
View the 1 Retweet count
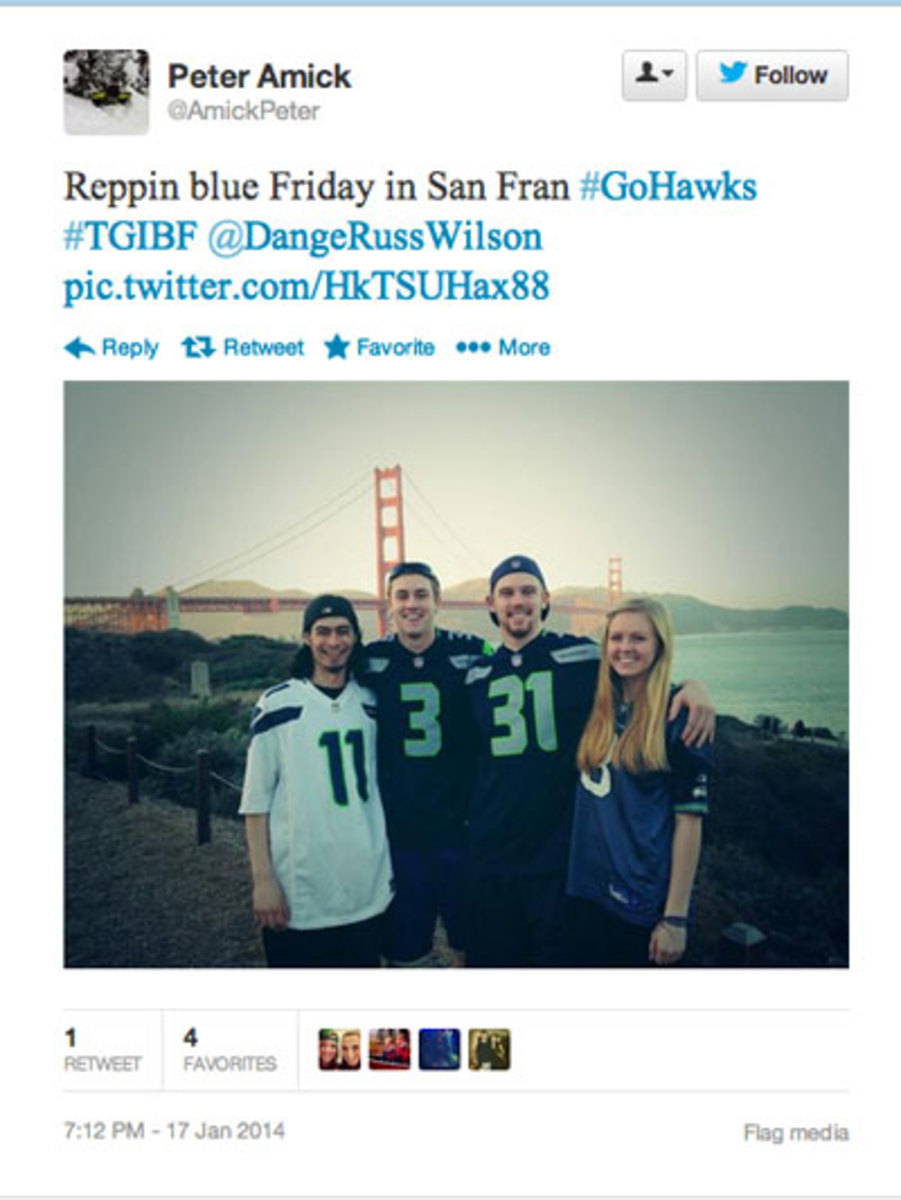(103, 1050)
